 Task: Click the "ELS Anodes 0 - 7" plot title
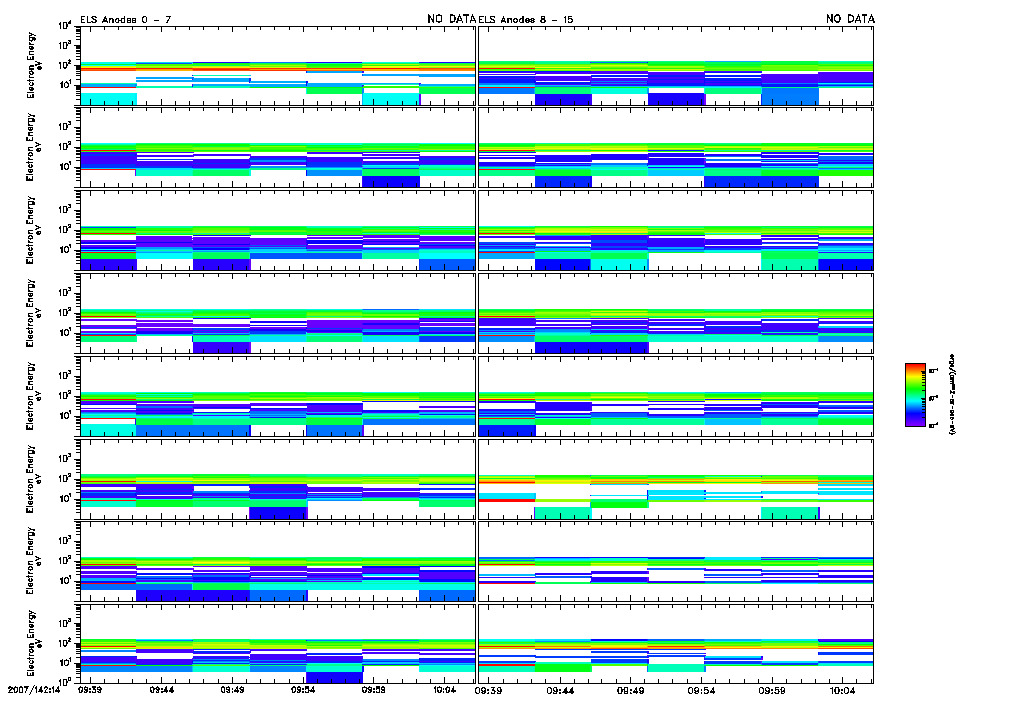coord(125,20)
